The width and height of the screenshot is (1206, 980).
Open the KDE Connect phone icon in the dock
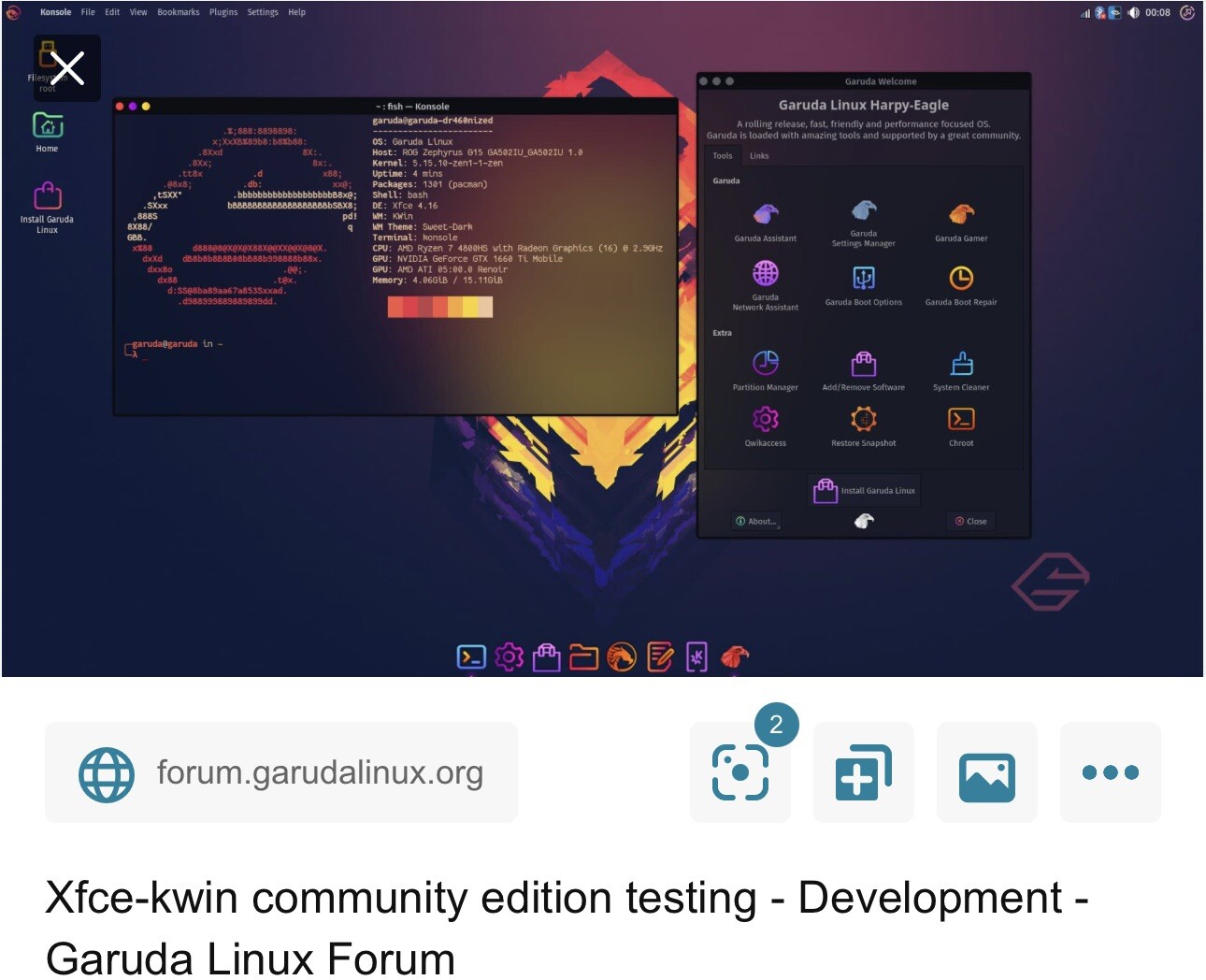coord(697,657)
